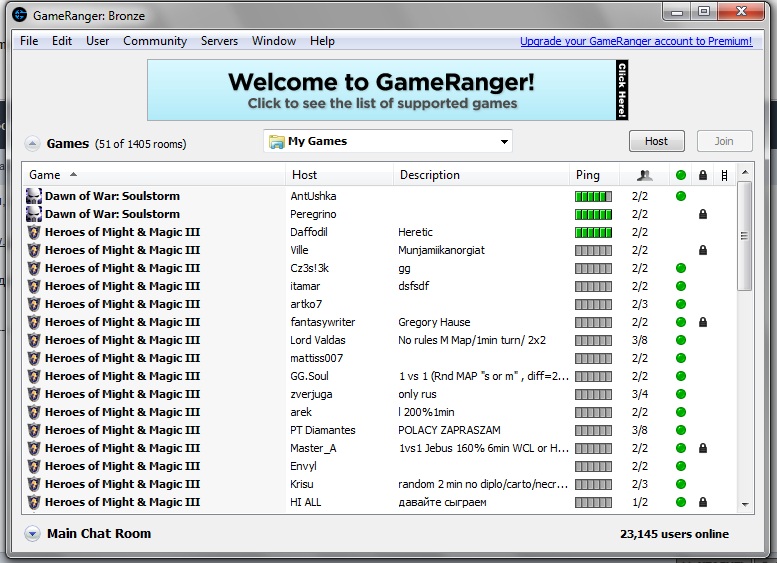777x563 pixels.
Task: Click the Heroes icon on Daffodil's row
Action: tap(34, 232)
